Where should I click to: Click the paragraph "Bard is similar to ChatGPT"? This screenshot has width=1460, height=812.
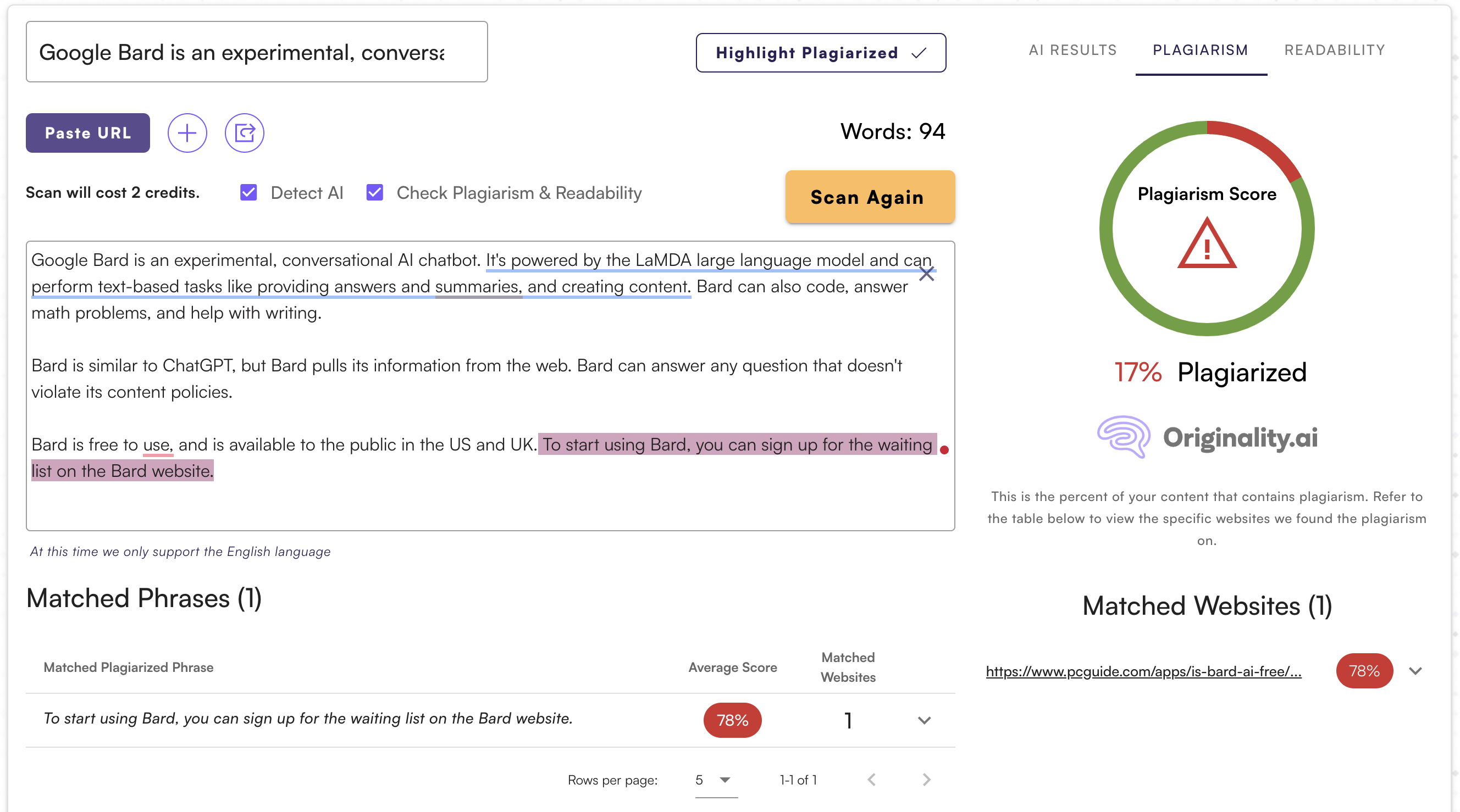467,379
